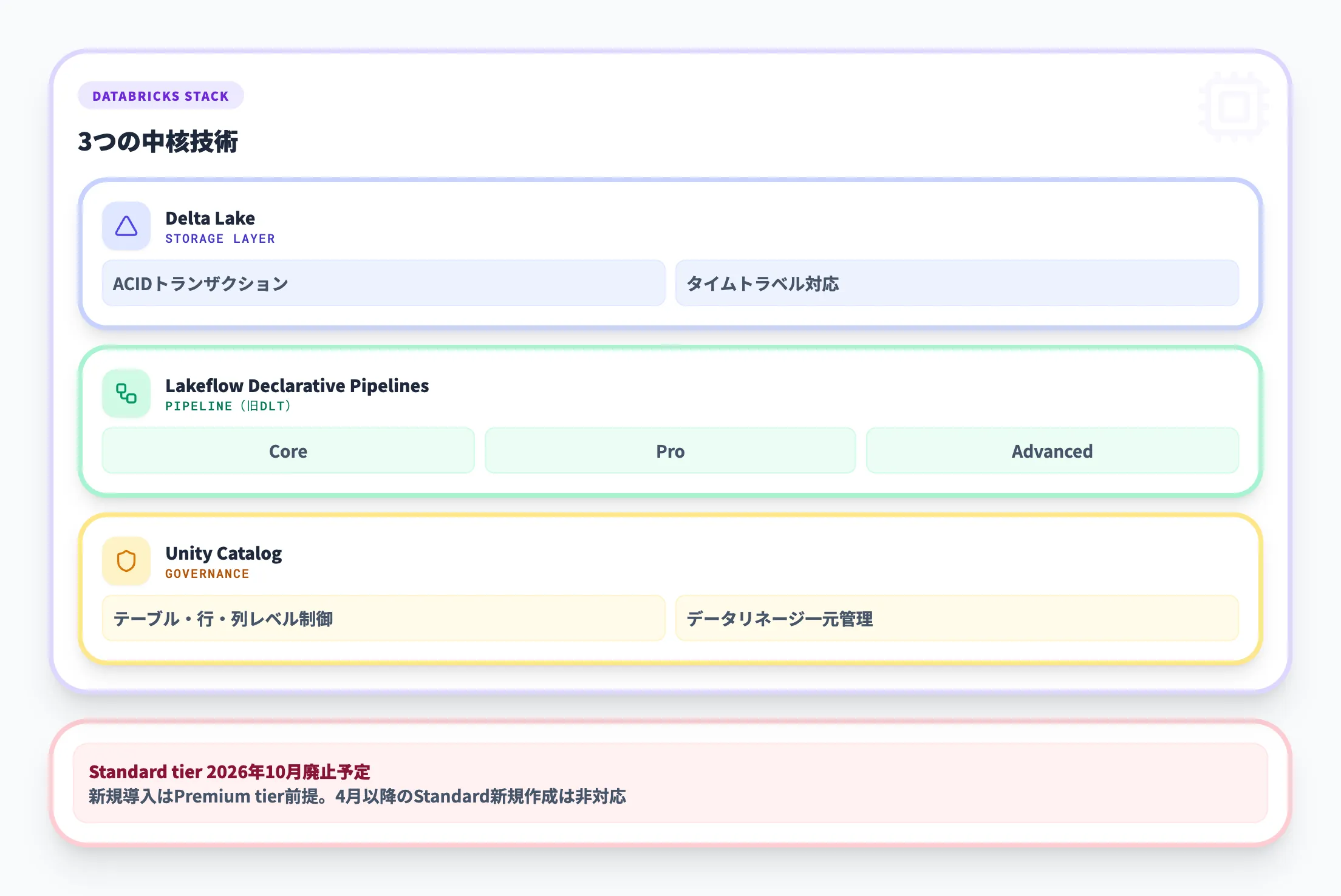Click the STORAGE LAYER label under Delta Lake
The width and height of the screenshot is (1341, 896).
coord(220,239)
